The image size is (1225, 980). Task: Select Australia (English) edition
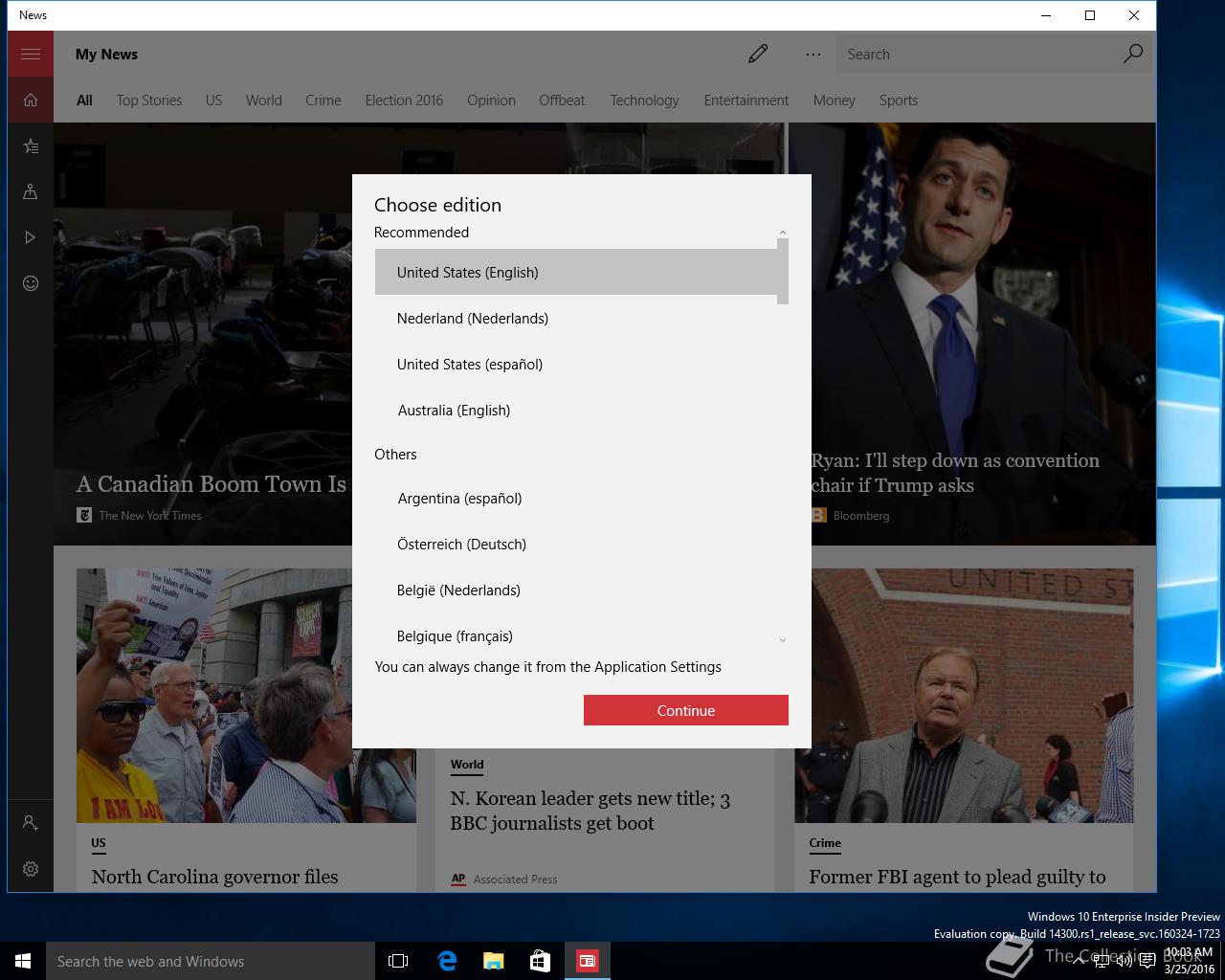point(576,410)
